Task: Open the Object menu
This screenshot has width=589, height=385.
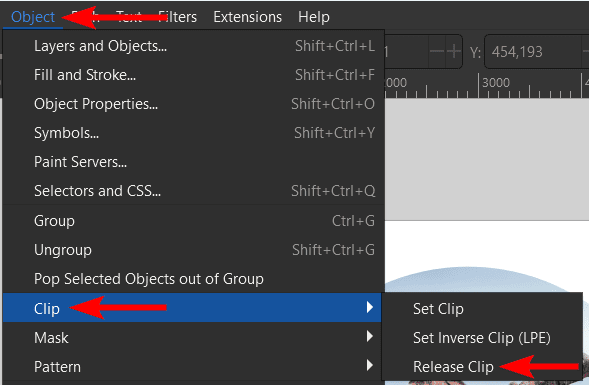Action: tap(33, 17)
